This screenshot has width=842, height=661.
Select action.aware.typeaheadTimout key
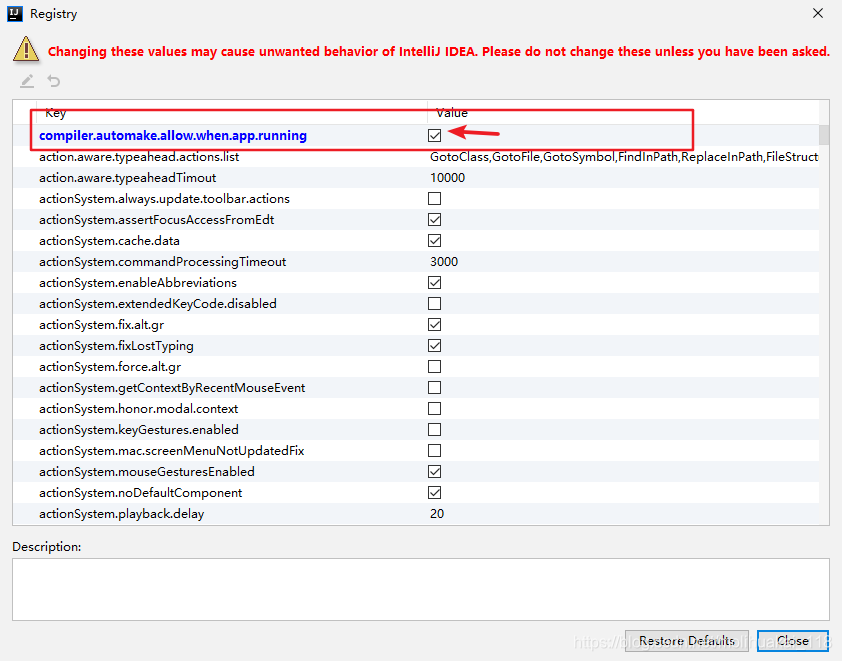tap(128, 178)
